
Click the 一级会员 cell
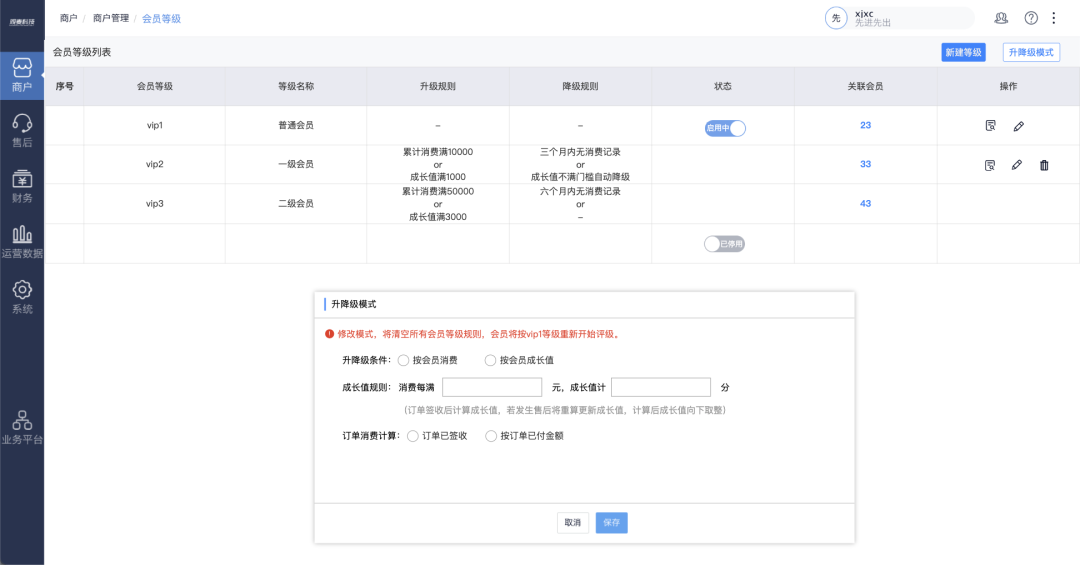[295, 164]
